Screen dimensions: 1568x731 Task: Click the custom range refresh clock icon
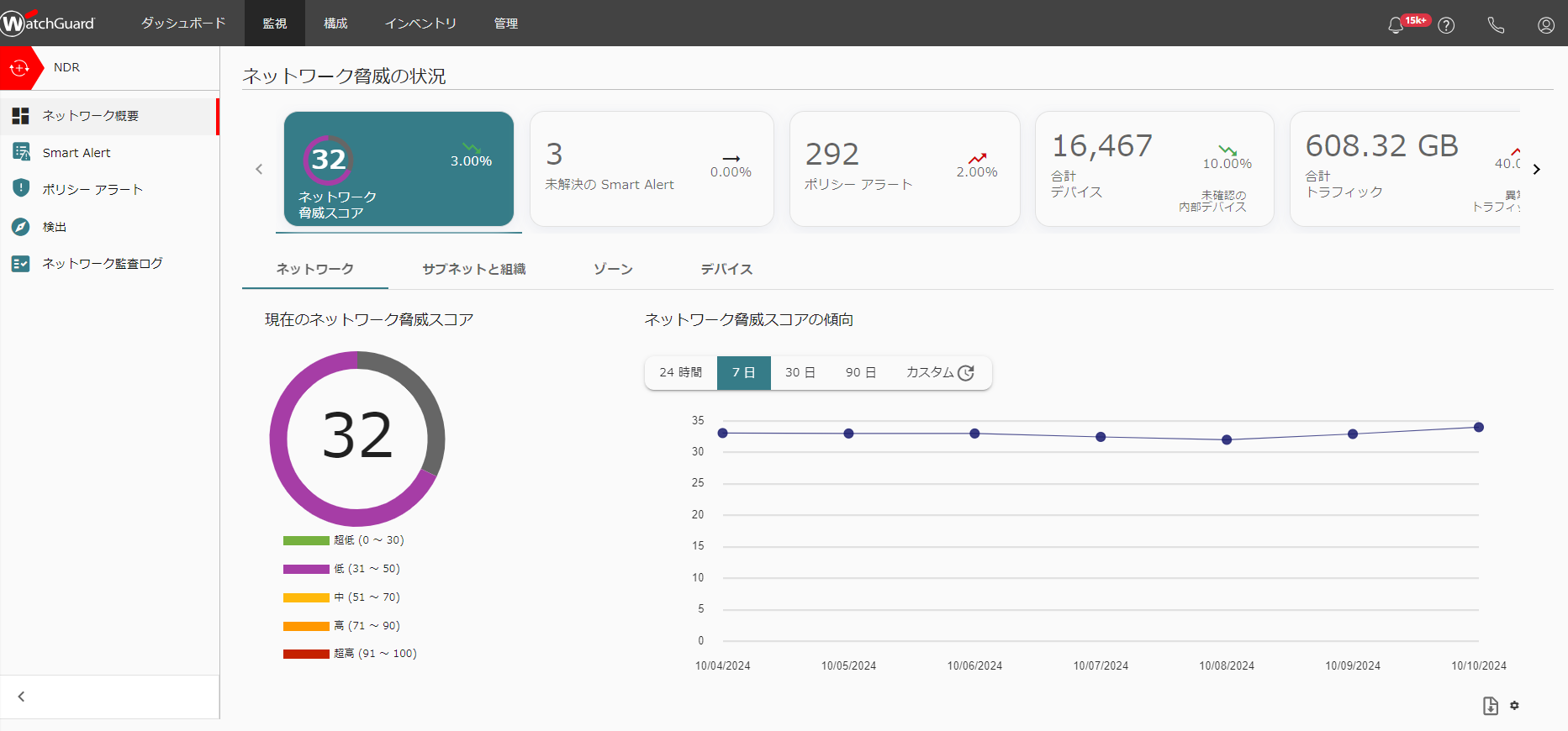966,373
